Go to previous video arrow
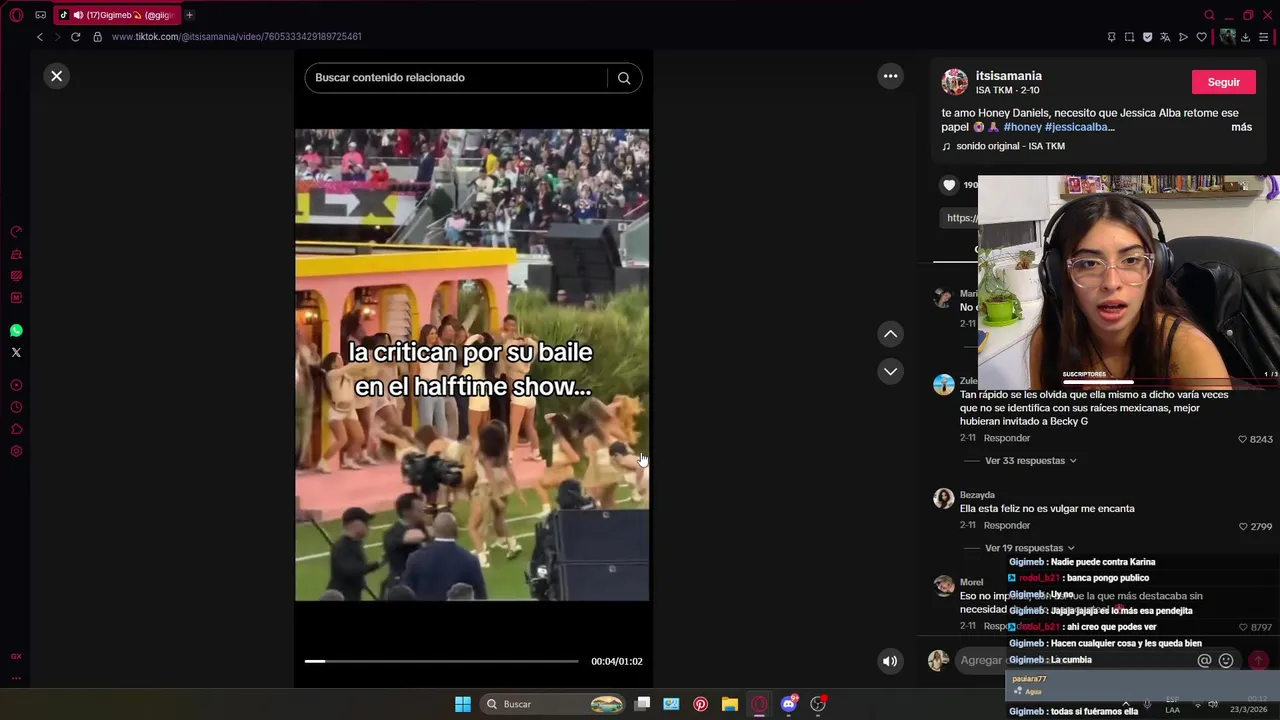Screen dimensions: 1280x720 (890, 334)
